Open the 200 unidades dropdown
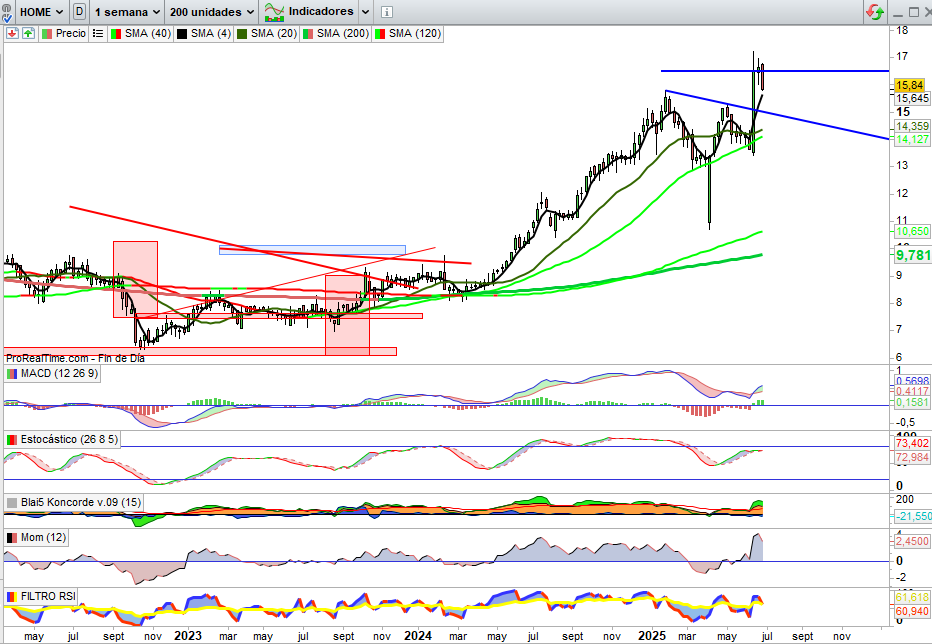Viewport: 932px width, 644px height. tap(212, 12)
